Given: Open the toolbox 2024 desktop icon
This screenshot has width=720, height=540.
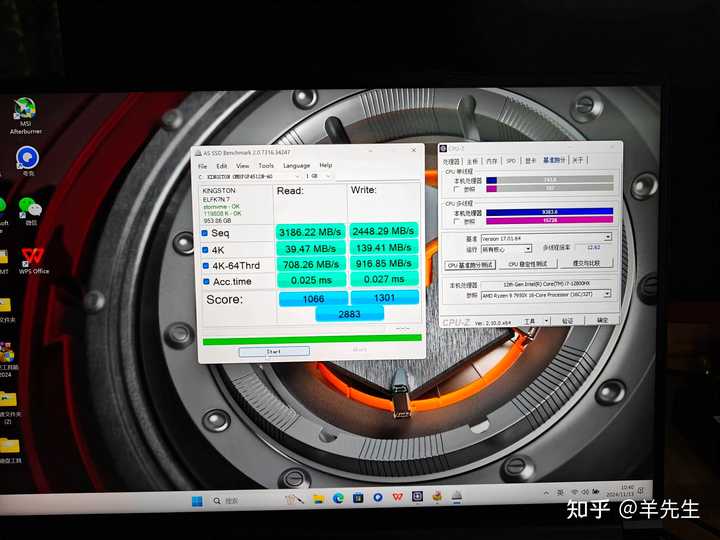Looking at the screenshot, I should 8,359.
